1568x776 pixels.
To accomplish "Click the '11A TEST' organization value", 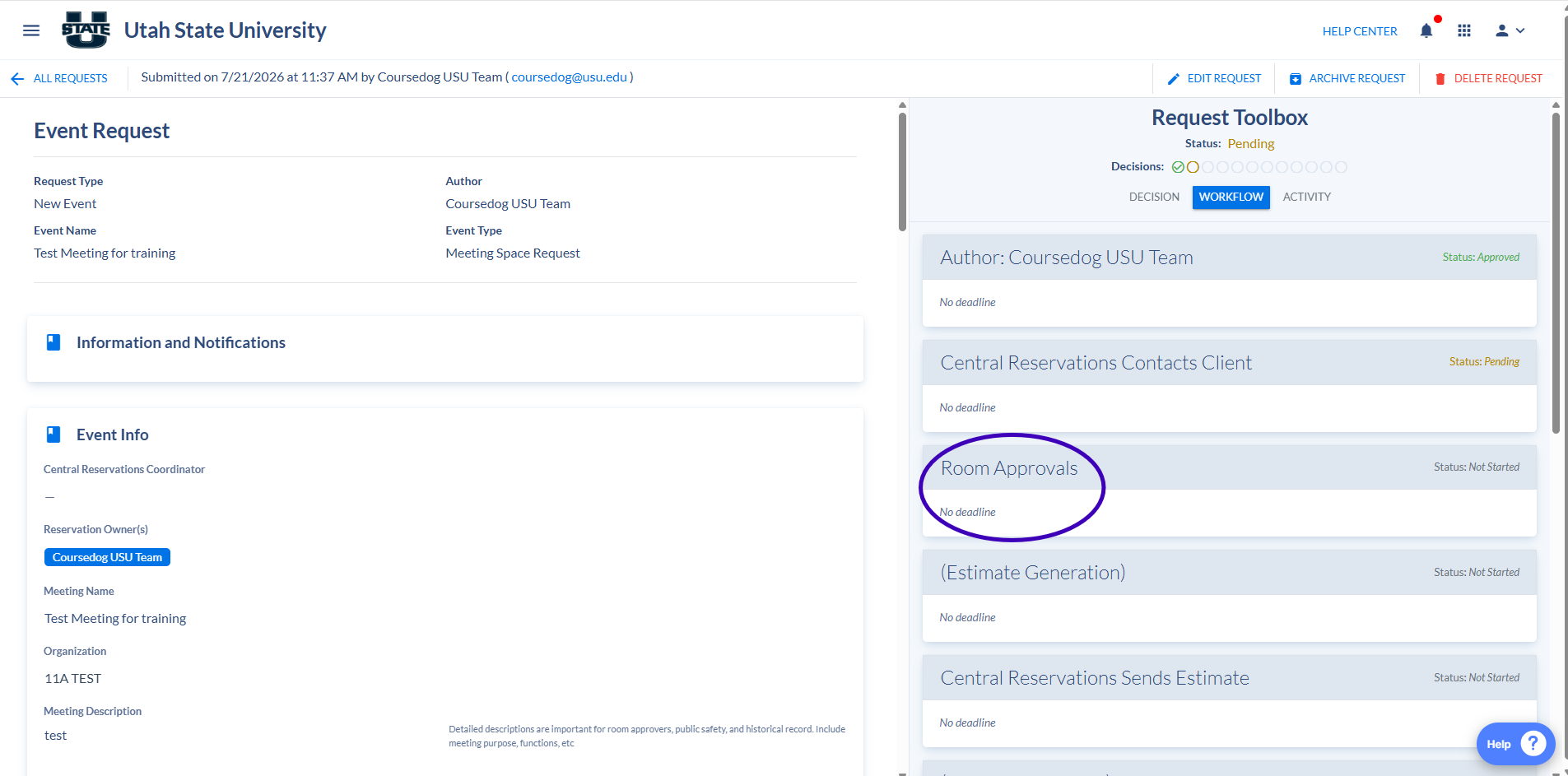I will (x=72, y=679).
